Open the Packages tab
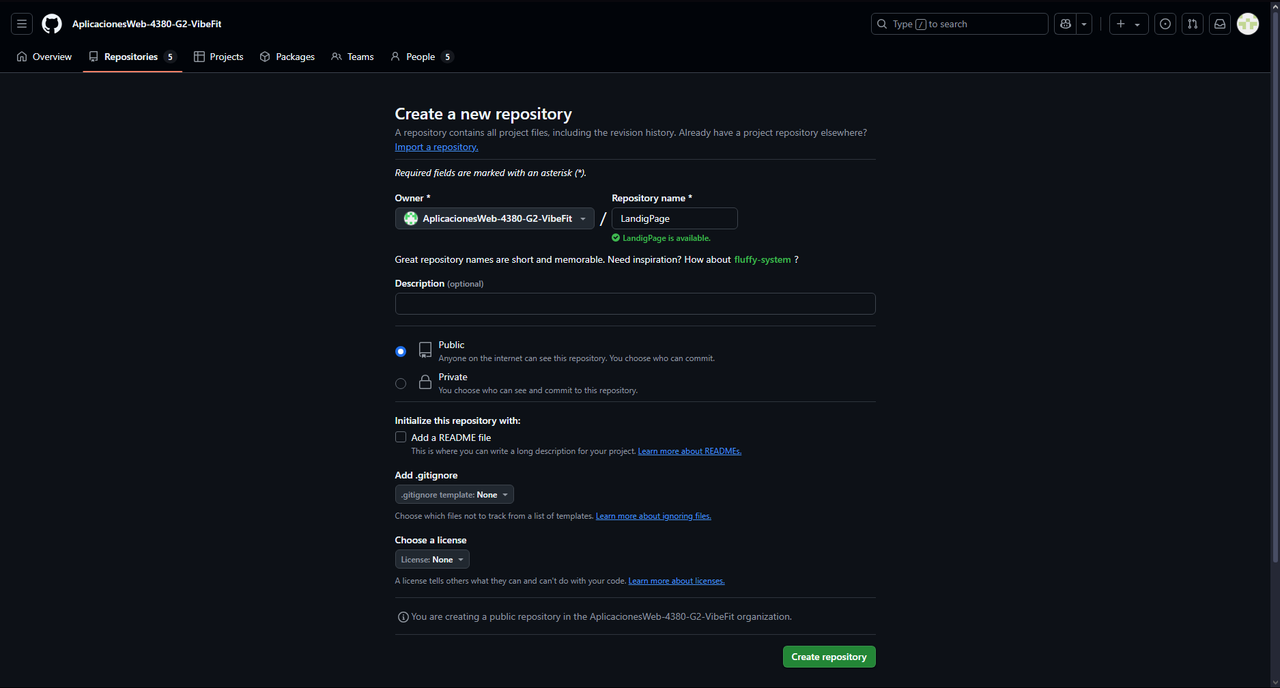This screenshot has height=688, width=1280. (x=287, y=57)
